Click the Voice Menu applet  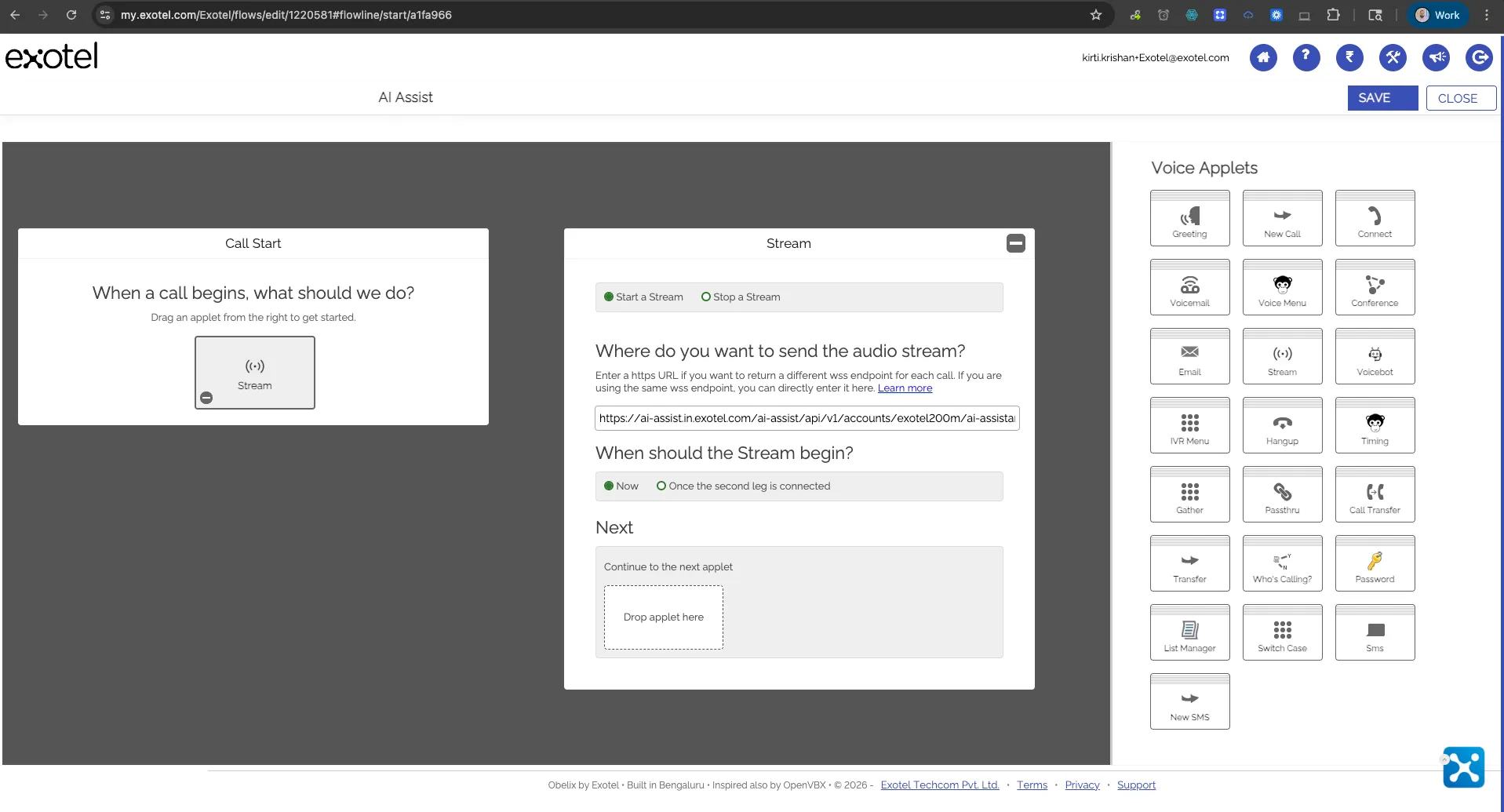point(1282,287)
